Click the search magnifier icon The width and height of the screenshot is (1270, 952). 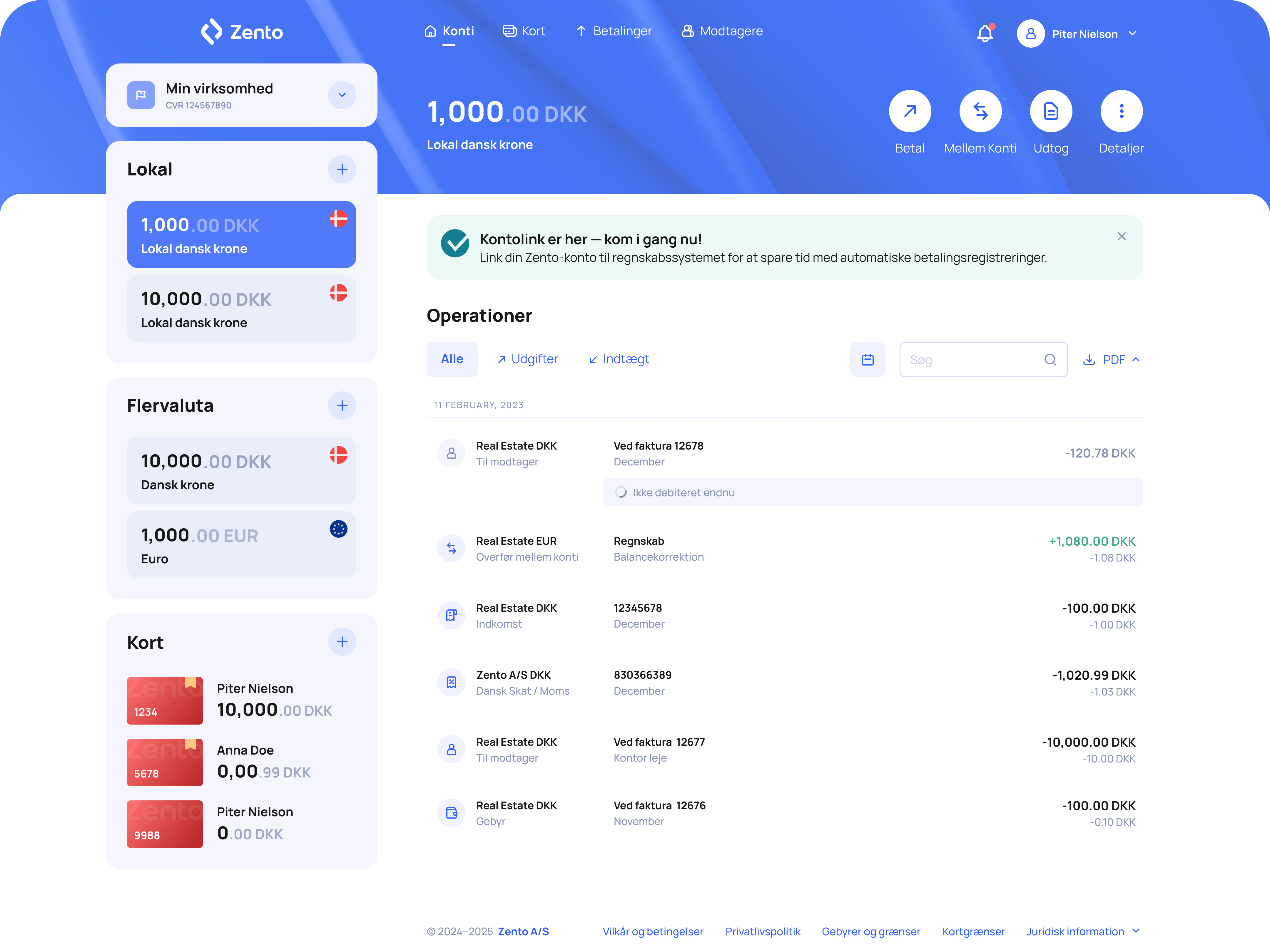click(1050, 359)
